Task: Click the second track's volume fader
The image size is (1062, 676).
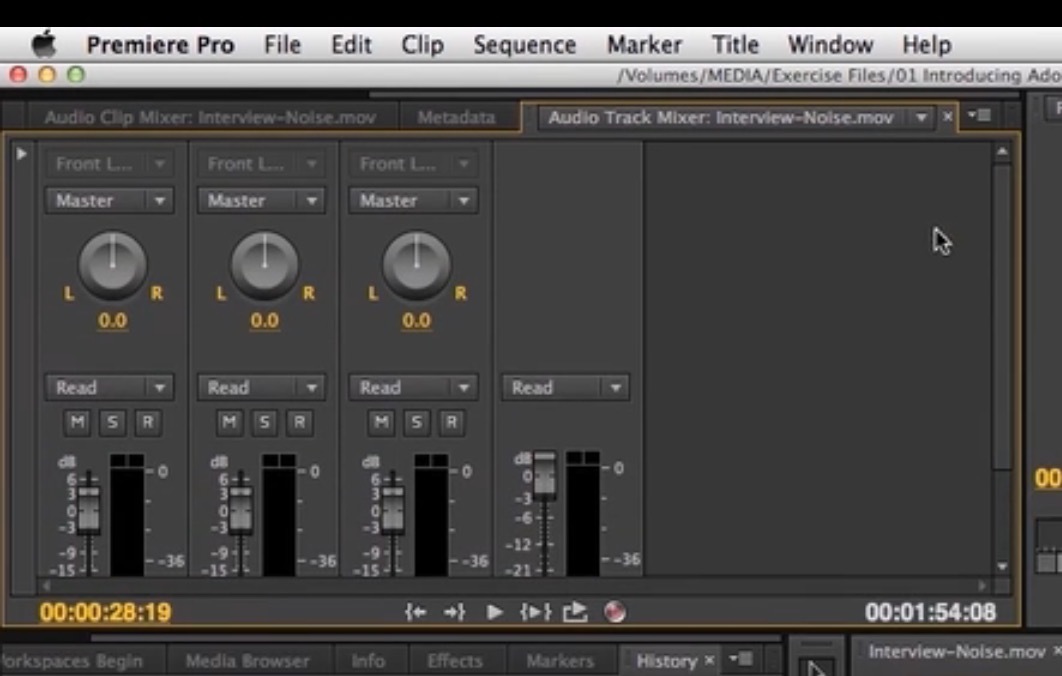Action: pyautogui.click(x=240, y=509)
